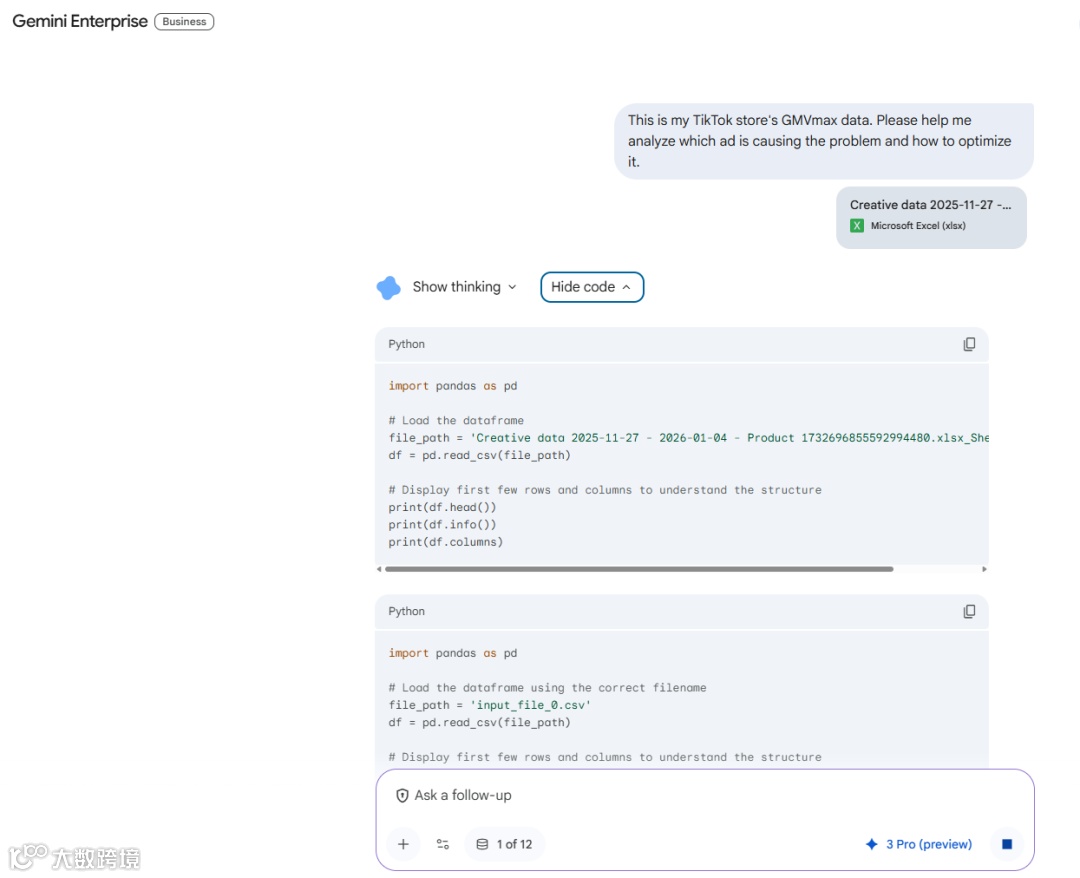The image size is (1080, 878).
Task: Click the Business badge
Action: (x=184, y=21)
